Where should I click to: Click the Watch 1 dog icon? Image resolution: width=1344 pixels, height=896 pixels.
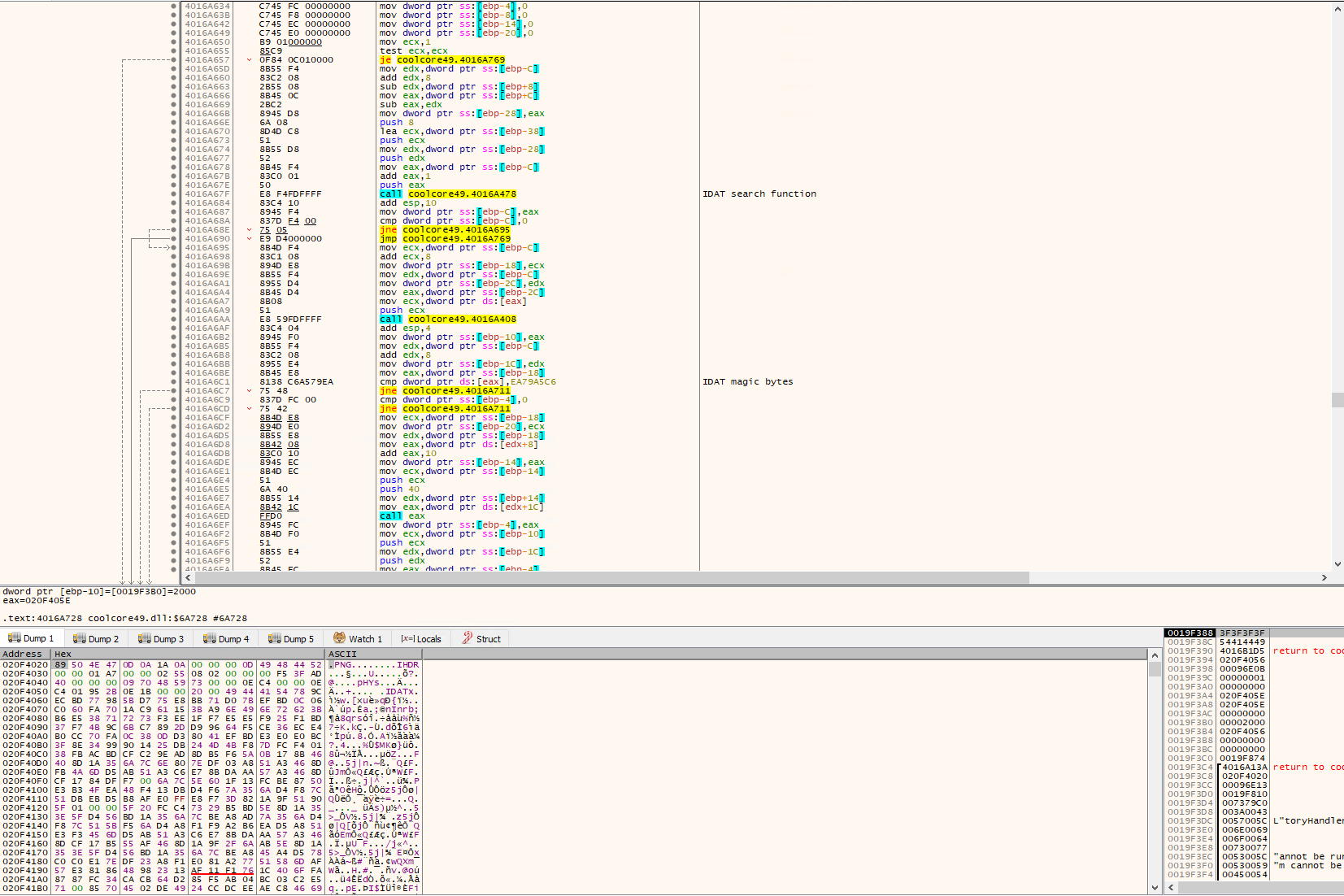pos(339,638)
